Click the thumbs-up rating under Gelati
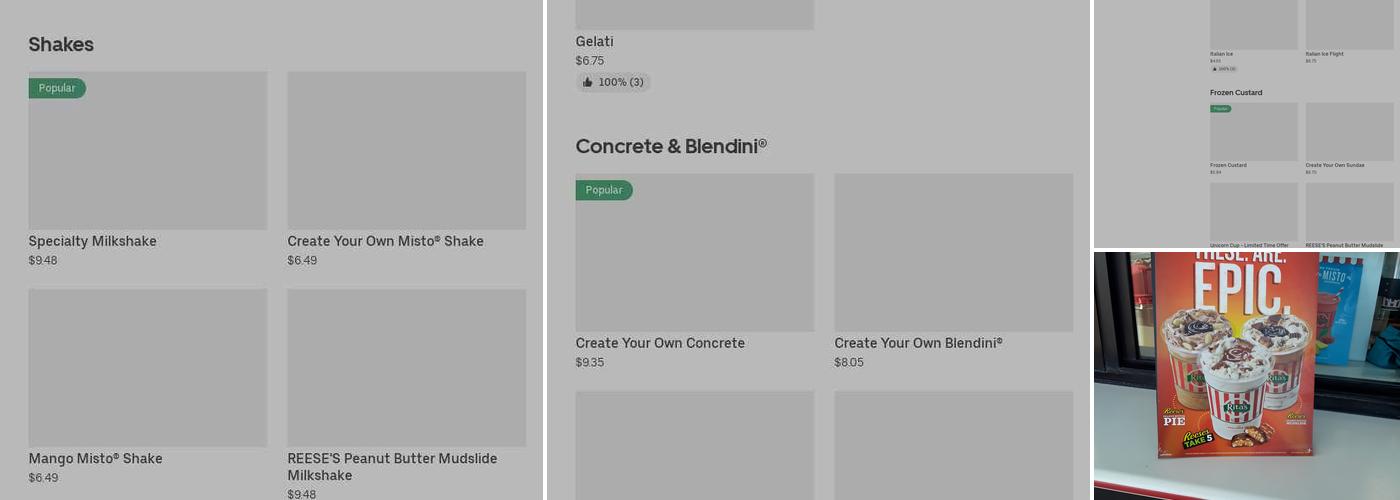Image resolution: width=1400 pixels, height=500 pixels. (x=613, y=82)
